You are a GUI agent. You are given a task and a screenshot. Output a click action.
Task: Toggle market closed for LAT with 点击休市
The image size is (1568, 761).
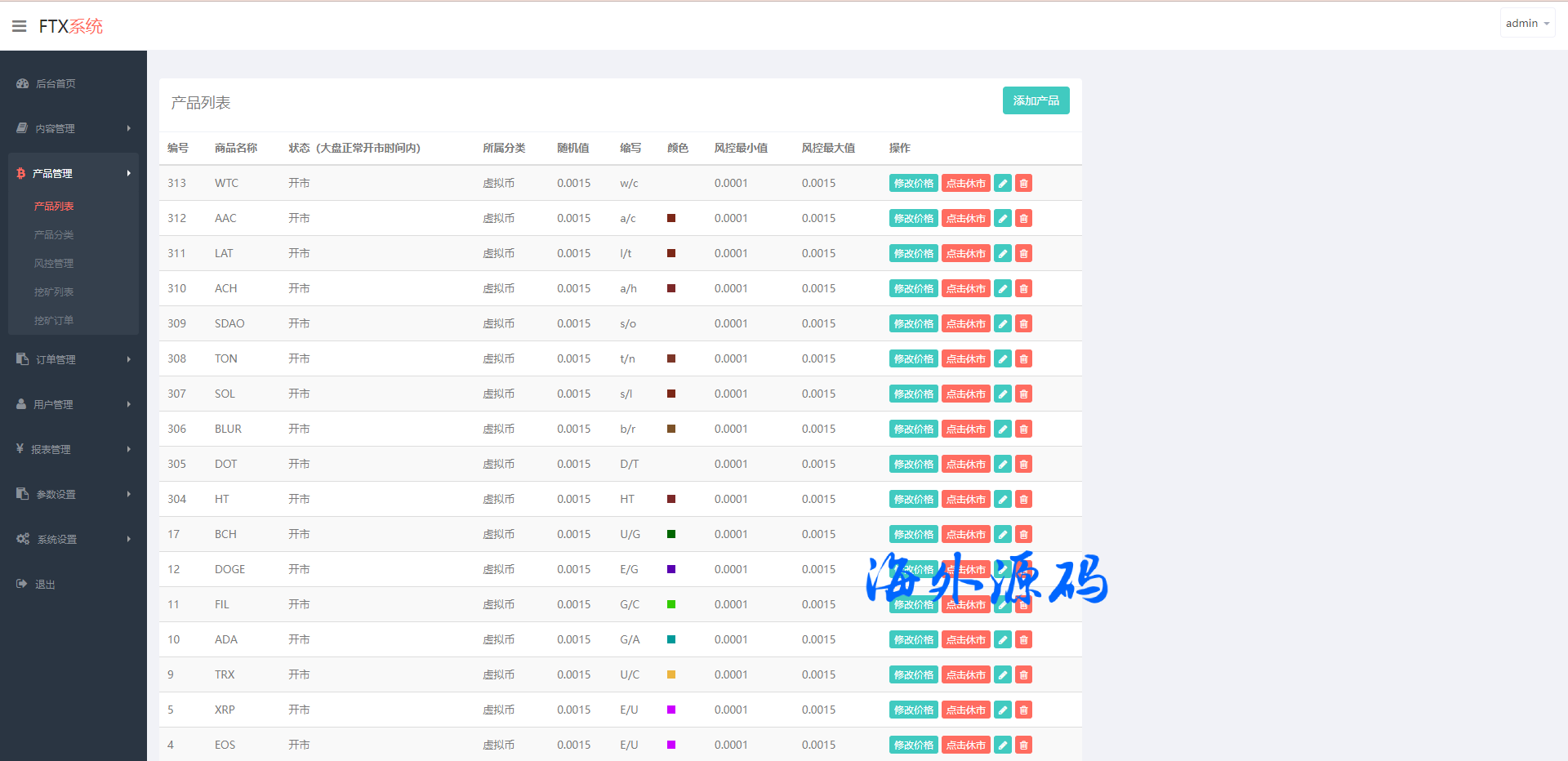click(x=965, y=254)
